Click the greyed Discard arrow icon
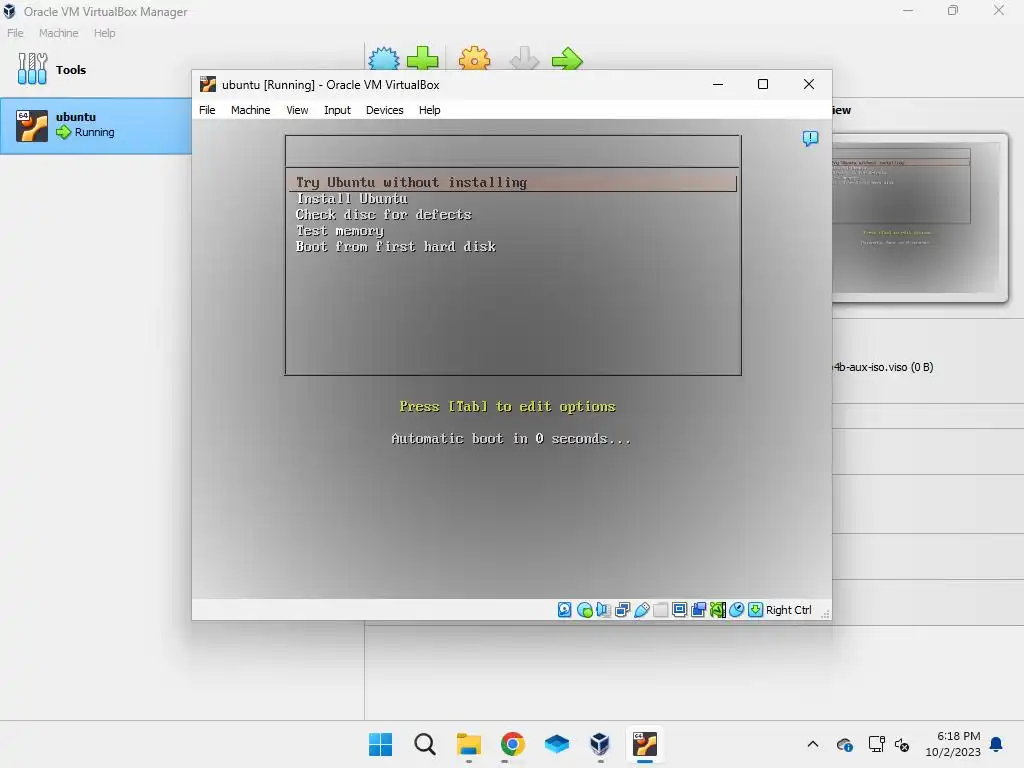This screenshot has height=768, width=1024. 524,58
